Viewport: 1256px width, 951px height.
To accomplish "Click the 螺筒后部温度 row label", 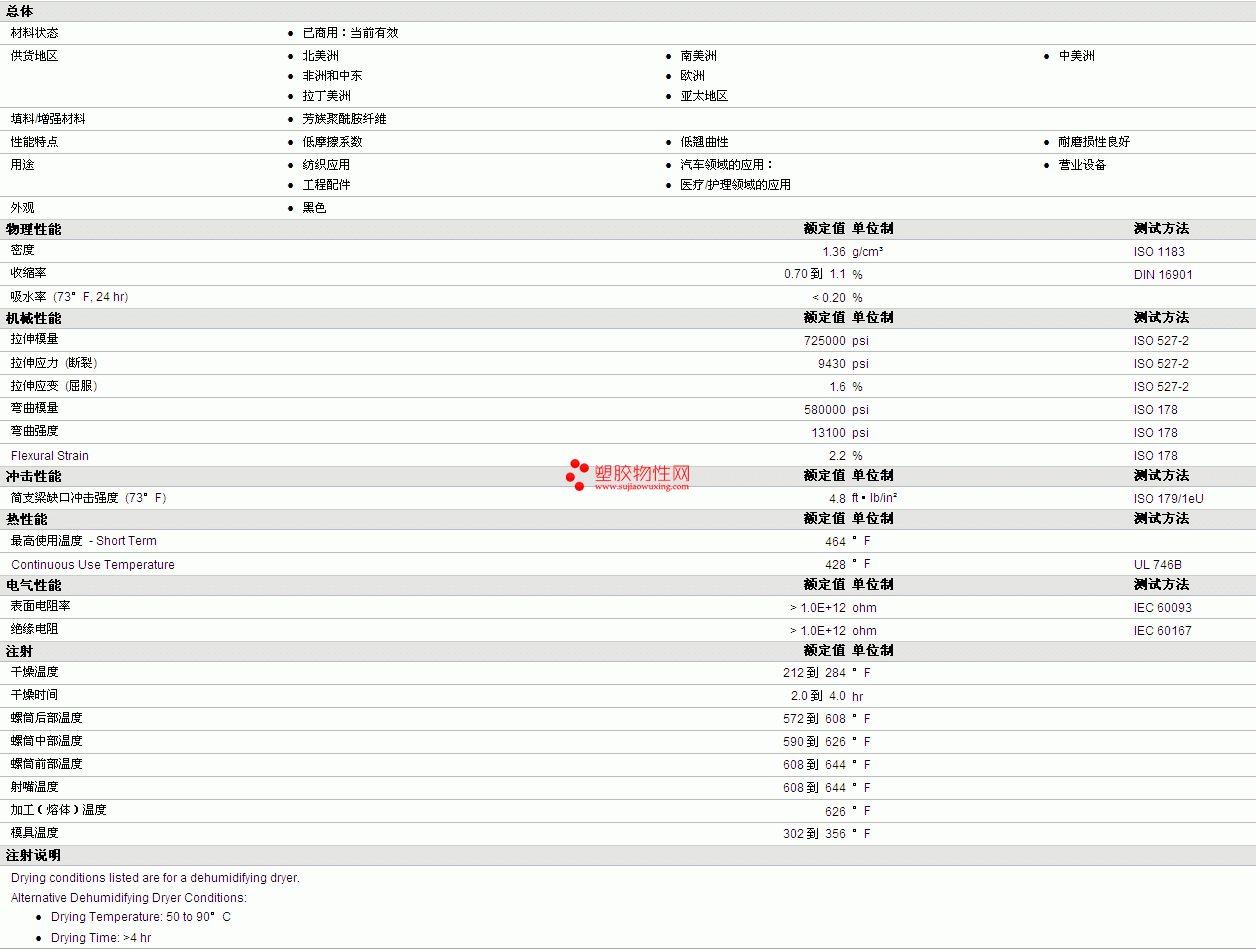I will (x=47, y=718).
